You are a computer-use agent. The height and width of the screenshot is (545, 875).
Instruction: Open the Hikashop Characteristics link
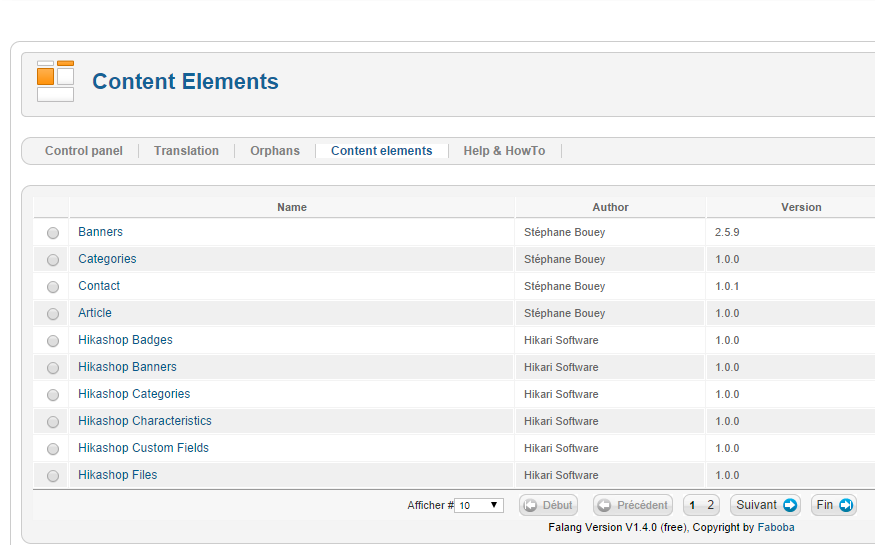point(145,421)
